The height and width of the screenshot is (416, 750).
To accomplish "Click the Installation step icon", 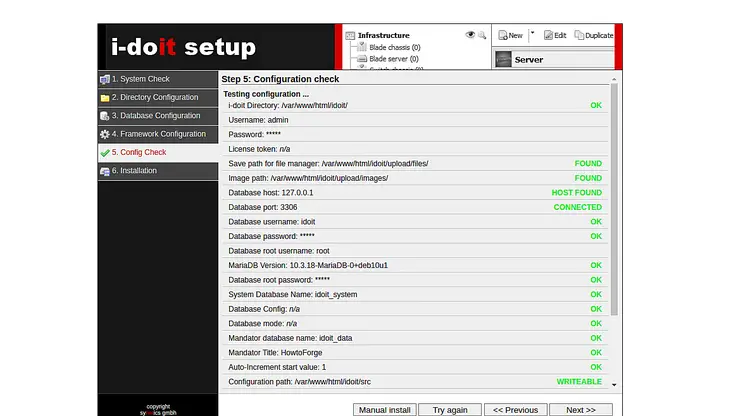I will pos(105,171).
